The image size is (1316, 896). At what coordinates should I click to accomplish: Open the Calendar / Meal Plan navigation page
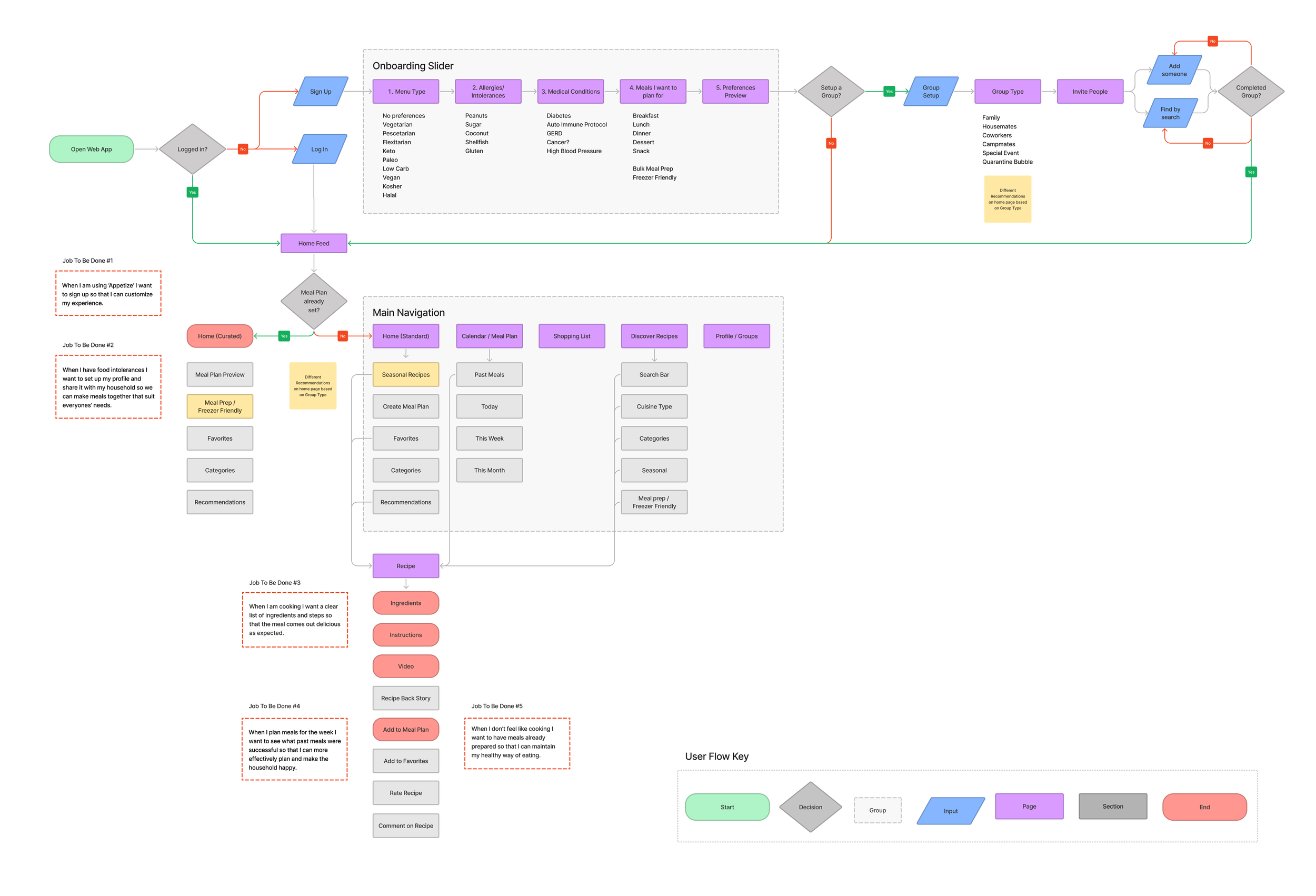point(489,336)
